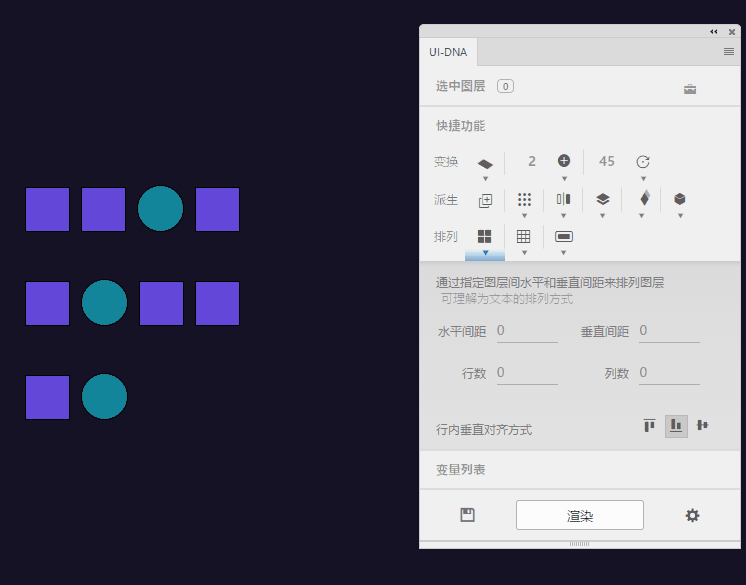Click the 选中图层 label

pos(461,86)
